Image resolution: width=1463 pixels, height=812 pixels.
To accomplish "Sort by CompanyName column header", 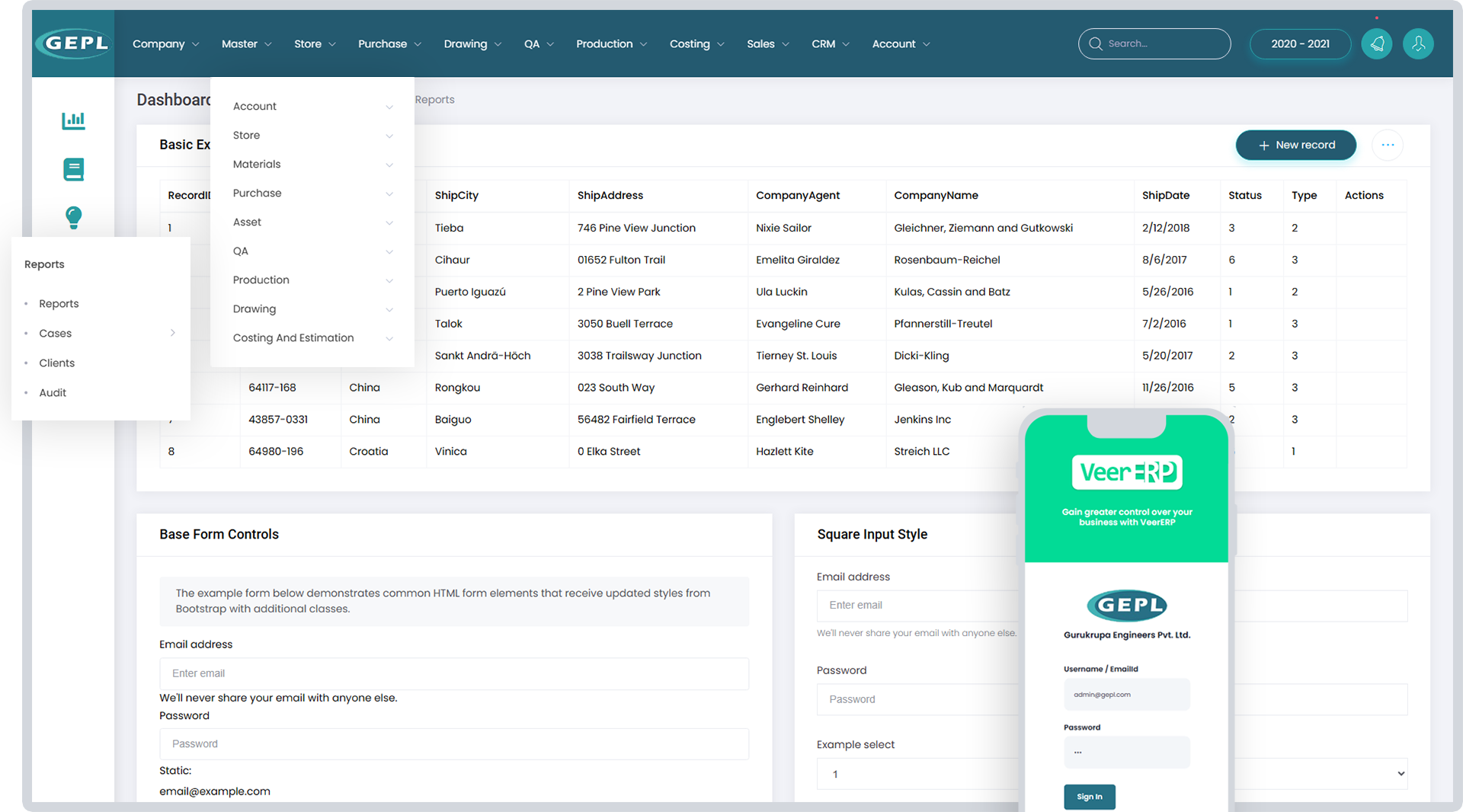I will pyautogui.click(x=936, y=195).
